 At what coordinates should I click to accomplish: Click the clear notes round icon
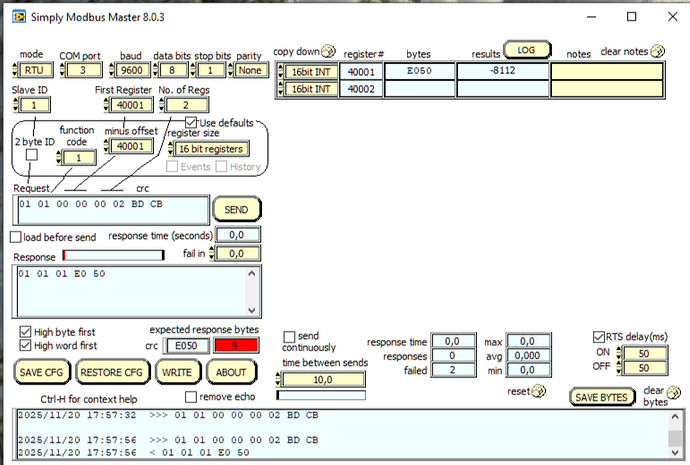[x=657, y=51]
